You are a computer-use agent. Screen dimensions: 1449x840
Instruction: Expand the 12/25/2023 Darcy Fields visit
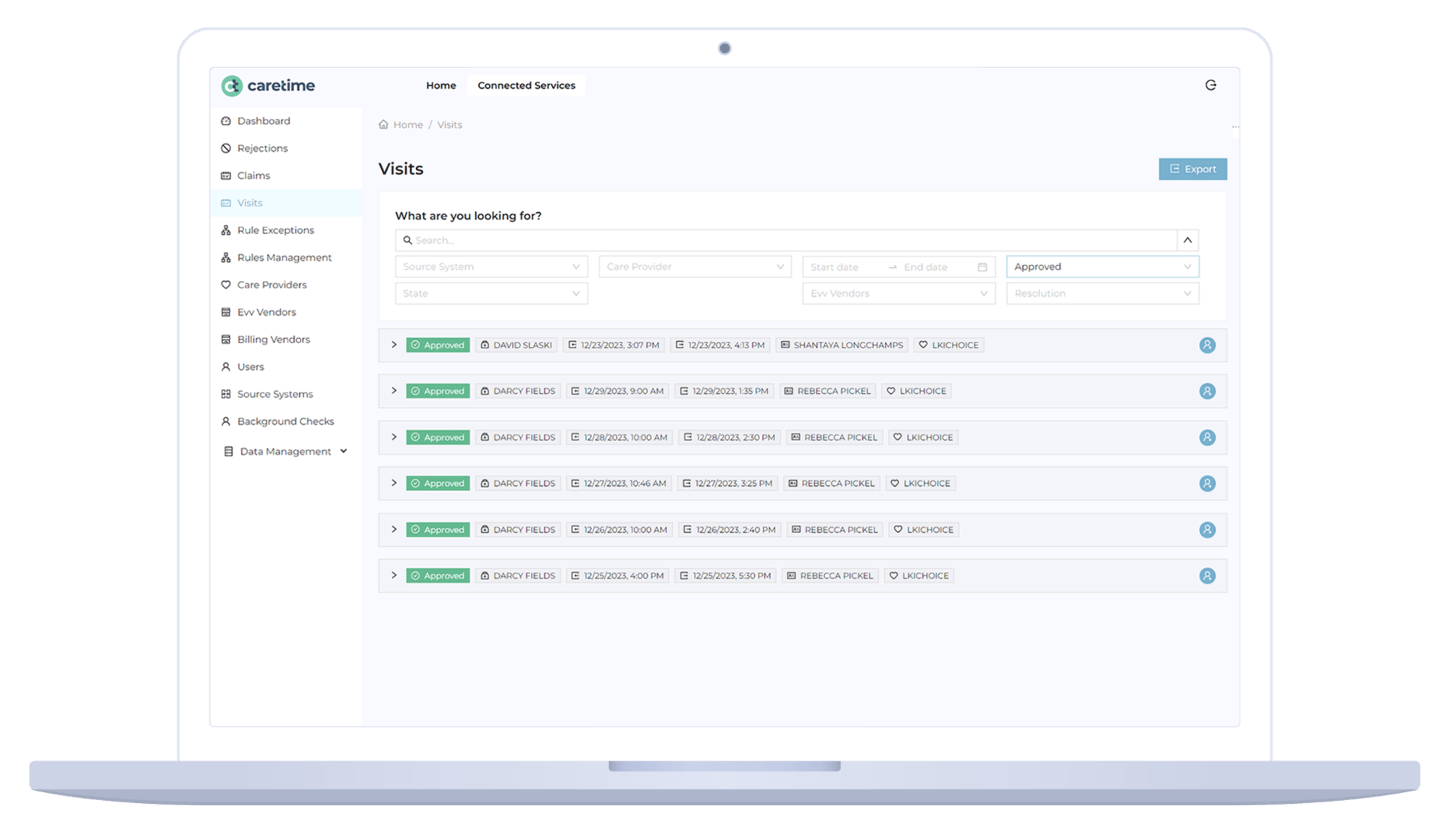coord(394,575)
